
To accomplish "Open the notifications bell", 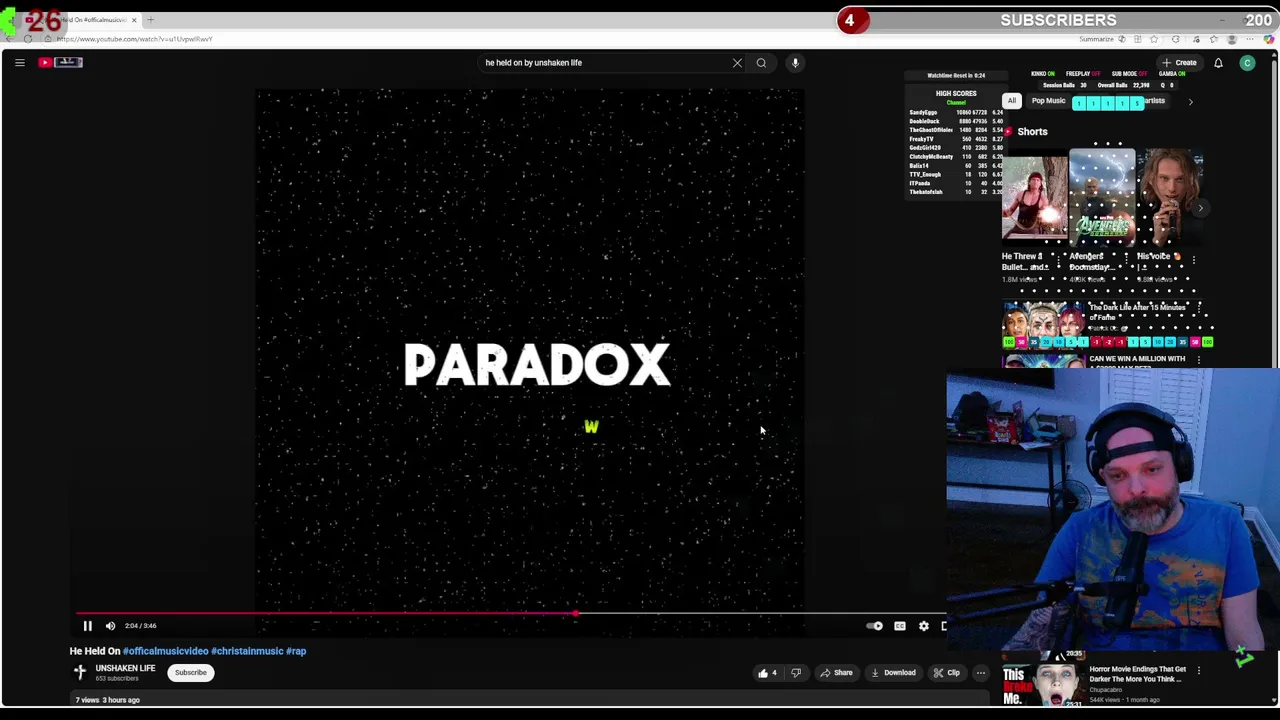I will click(1218, 63).
